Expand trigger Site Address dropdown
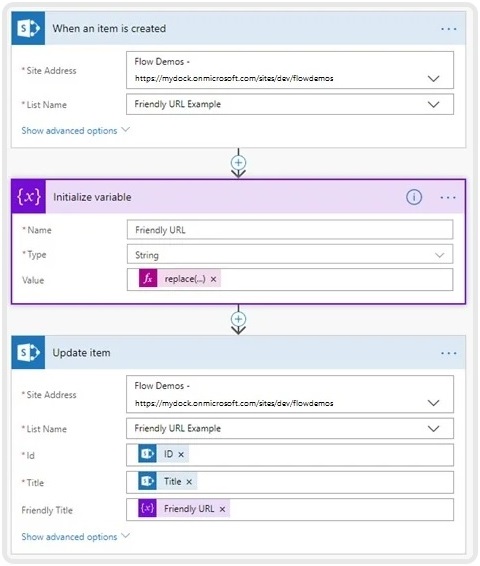The width and height of the screenshot is (480, 566). coord(433,78)
